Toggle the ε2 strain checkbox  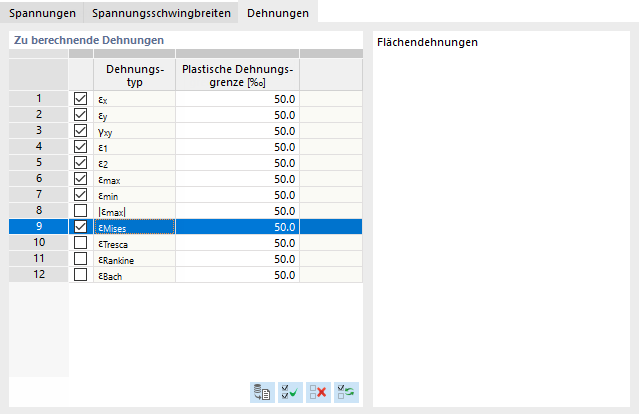(81, 163)
